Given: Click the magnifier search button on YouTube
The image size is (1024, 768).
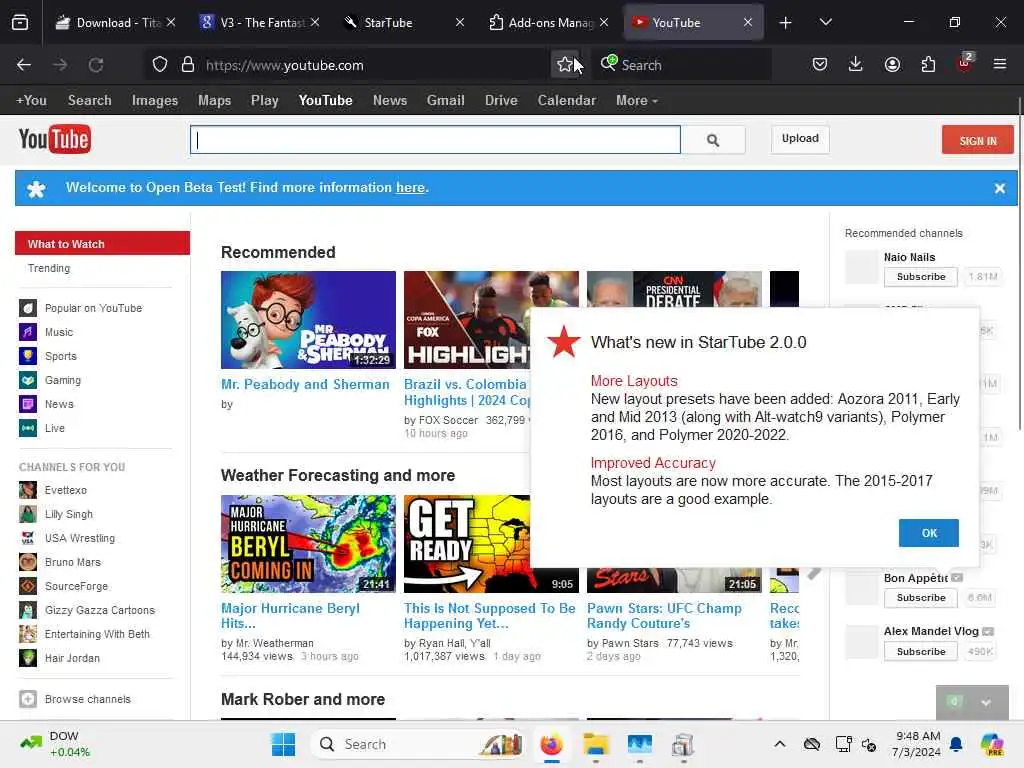Looking at the screenshot, I should (x=712, y=140).
